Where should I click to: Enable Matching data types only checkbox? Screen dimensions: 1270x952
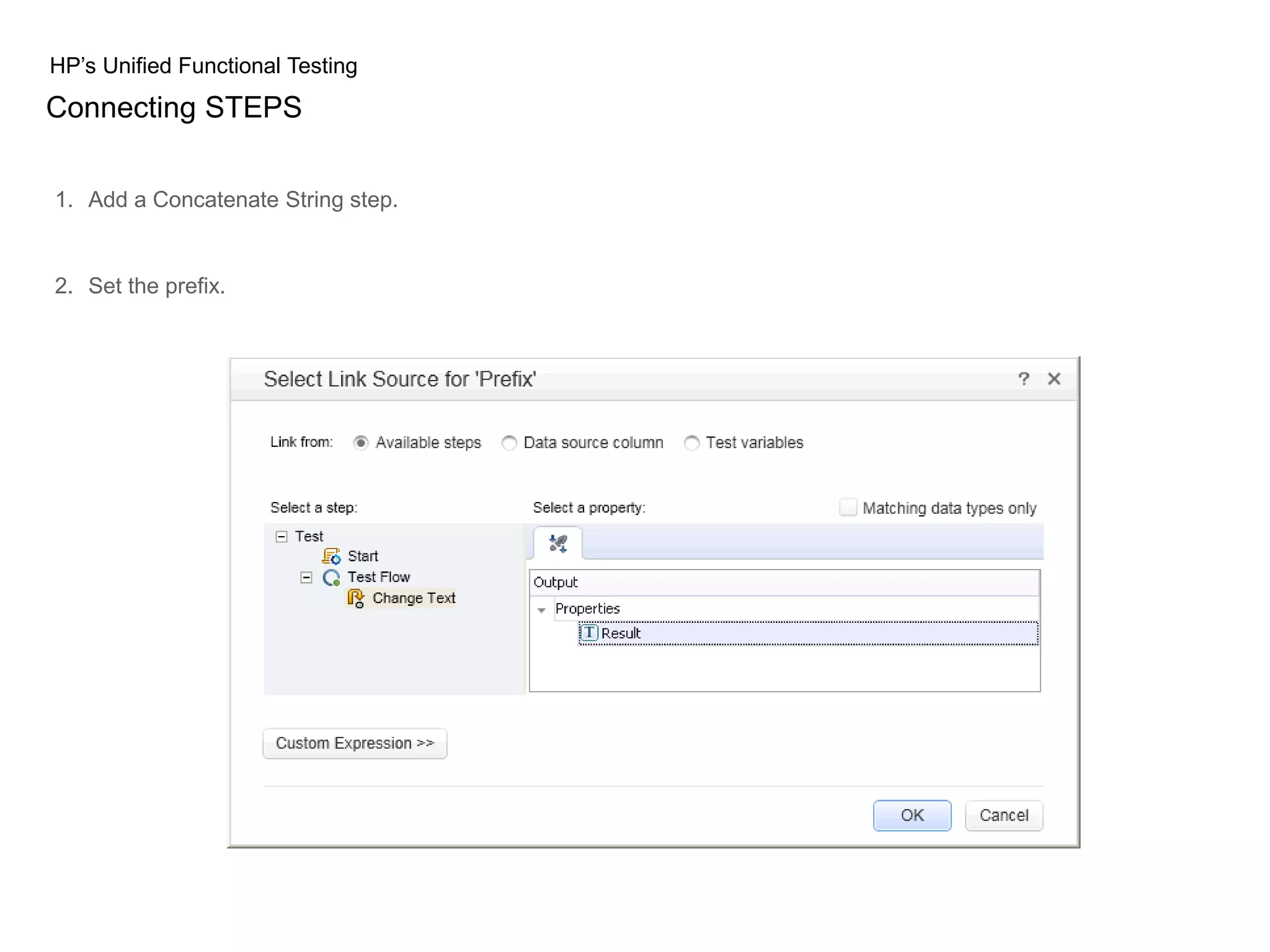pyautogui.click(x=848, y=508)
